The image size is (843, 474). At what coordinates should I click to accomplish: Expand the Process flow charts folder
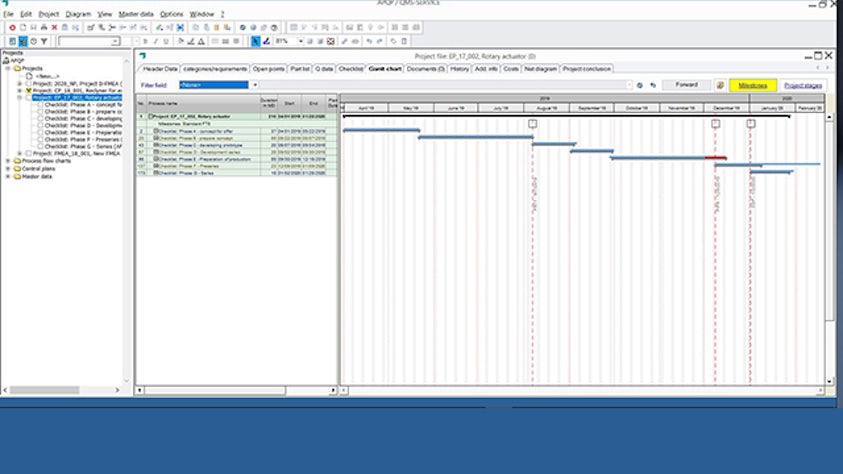click(x=8, y=161)
